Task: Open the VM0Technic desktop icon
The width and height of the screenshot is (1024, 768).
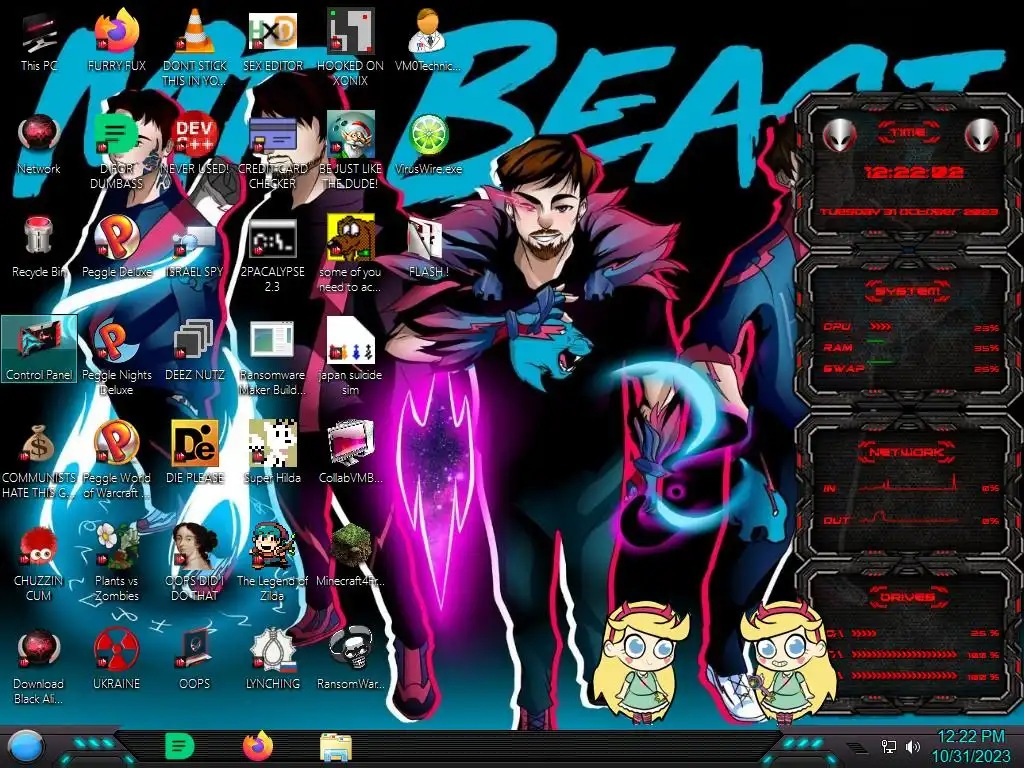Action: (x=428, y=41)
